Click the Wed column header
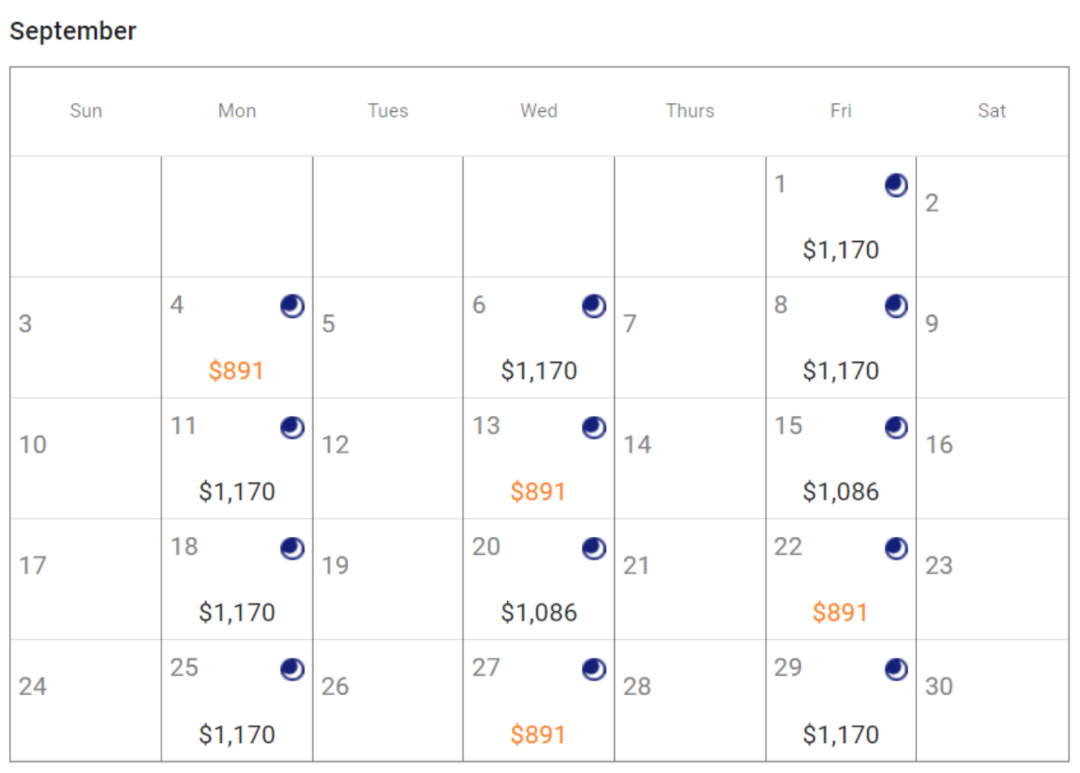1080x773 pixels. pyautogui.click(x=538, y=111)
